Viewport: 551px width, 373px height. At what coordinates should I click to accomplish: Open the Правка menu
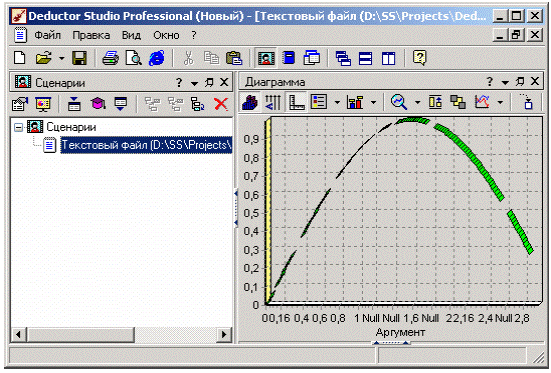[91, 35]
